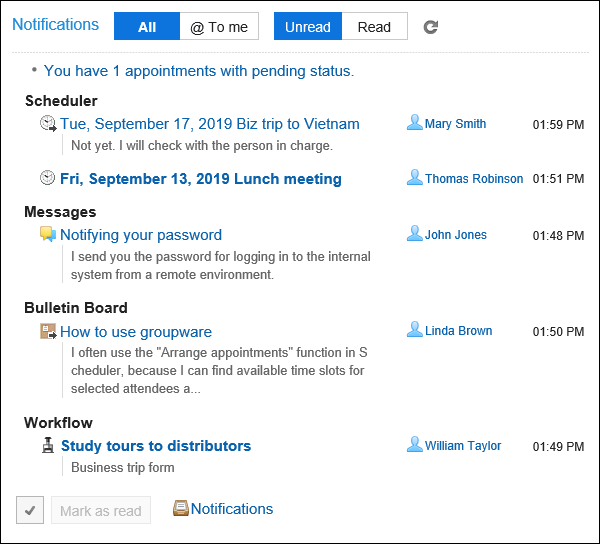
Task: Click the text 'Not yet. I will check with the person in charge.'
Action: [x=202, y=146]
